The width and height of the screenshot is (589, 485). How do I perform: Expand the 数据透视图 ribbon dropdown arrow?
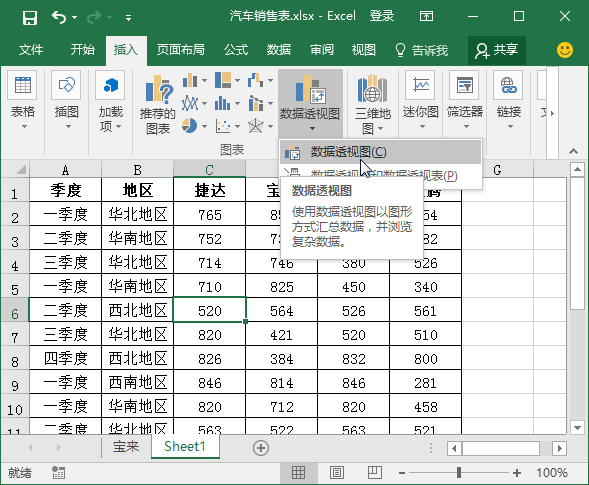[x=312, y=128]
